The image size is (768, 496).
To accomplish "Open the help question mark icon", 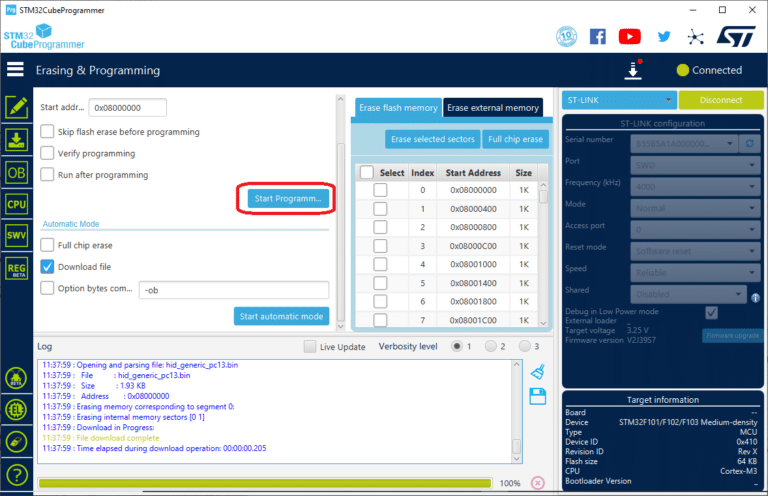I will (16, 474).
